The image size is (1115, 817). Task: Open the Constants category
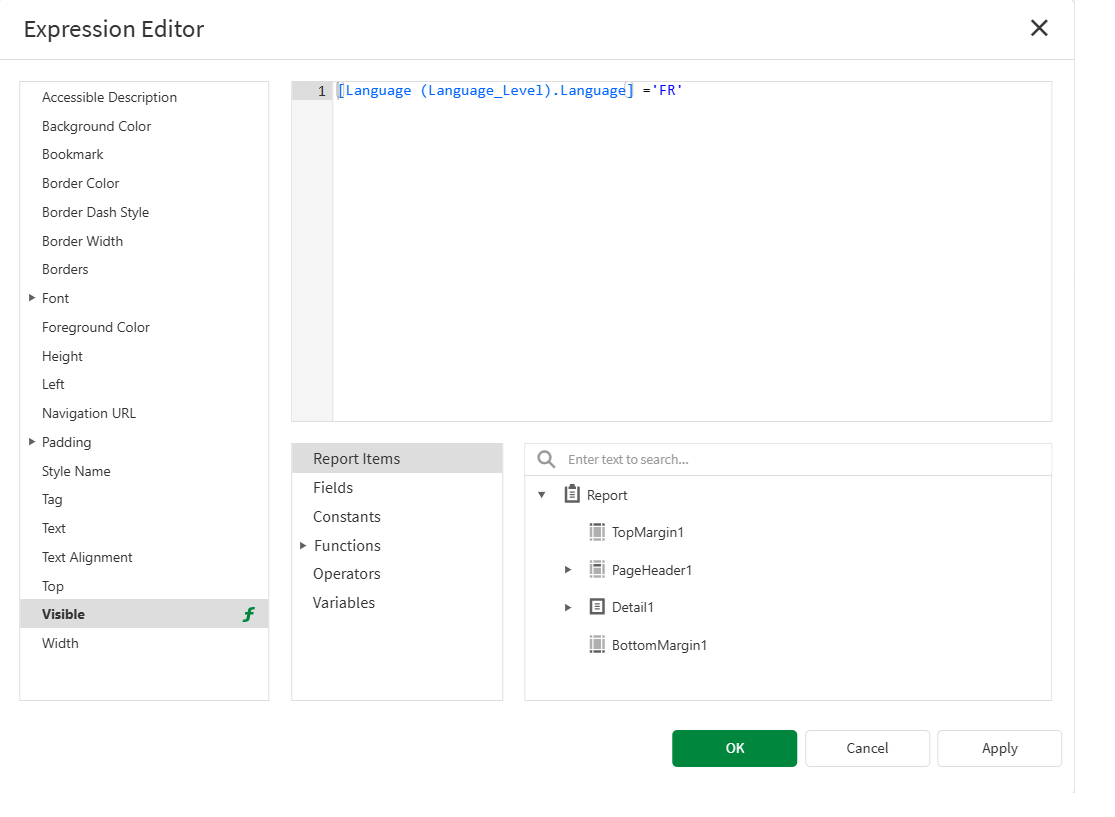[x=347, y=517]
